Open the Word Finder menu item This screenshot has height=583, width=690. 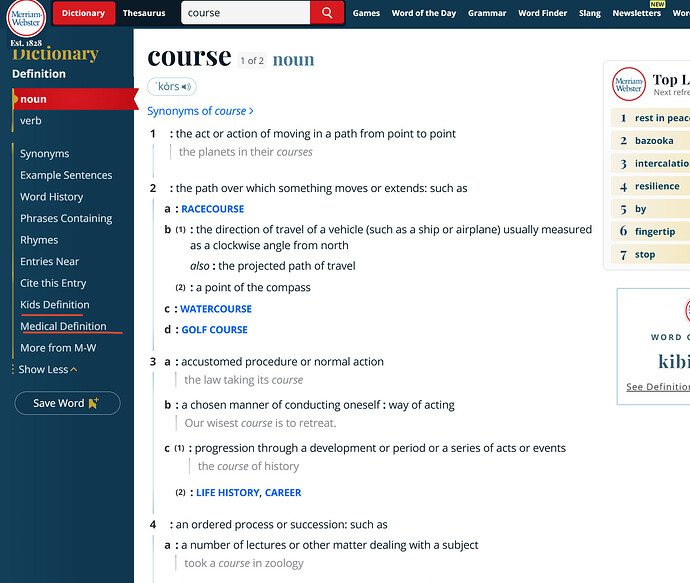coord(543,13)
